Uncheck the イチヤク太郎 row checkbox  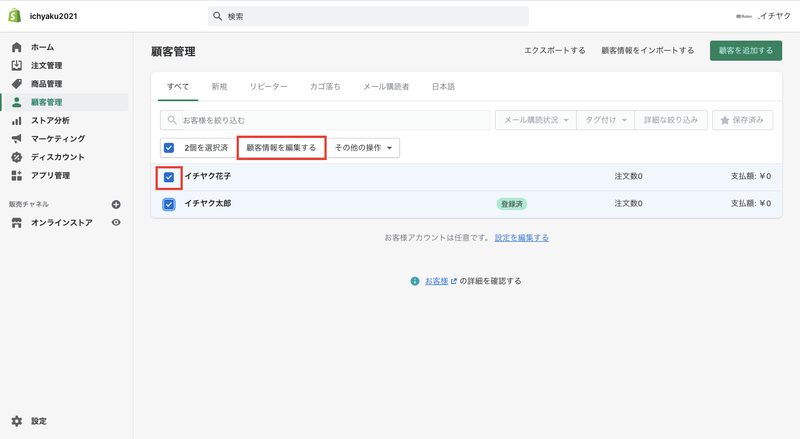(x=169, y=204)
